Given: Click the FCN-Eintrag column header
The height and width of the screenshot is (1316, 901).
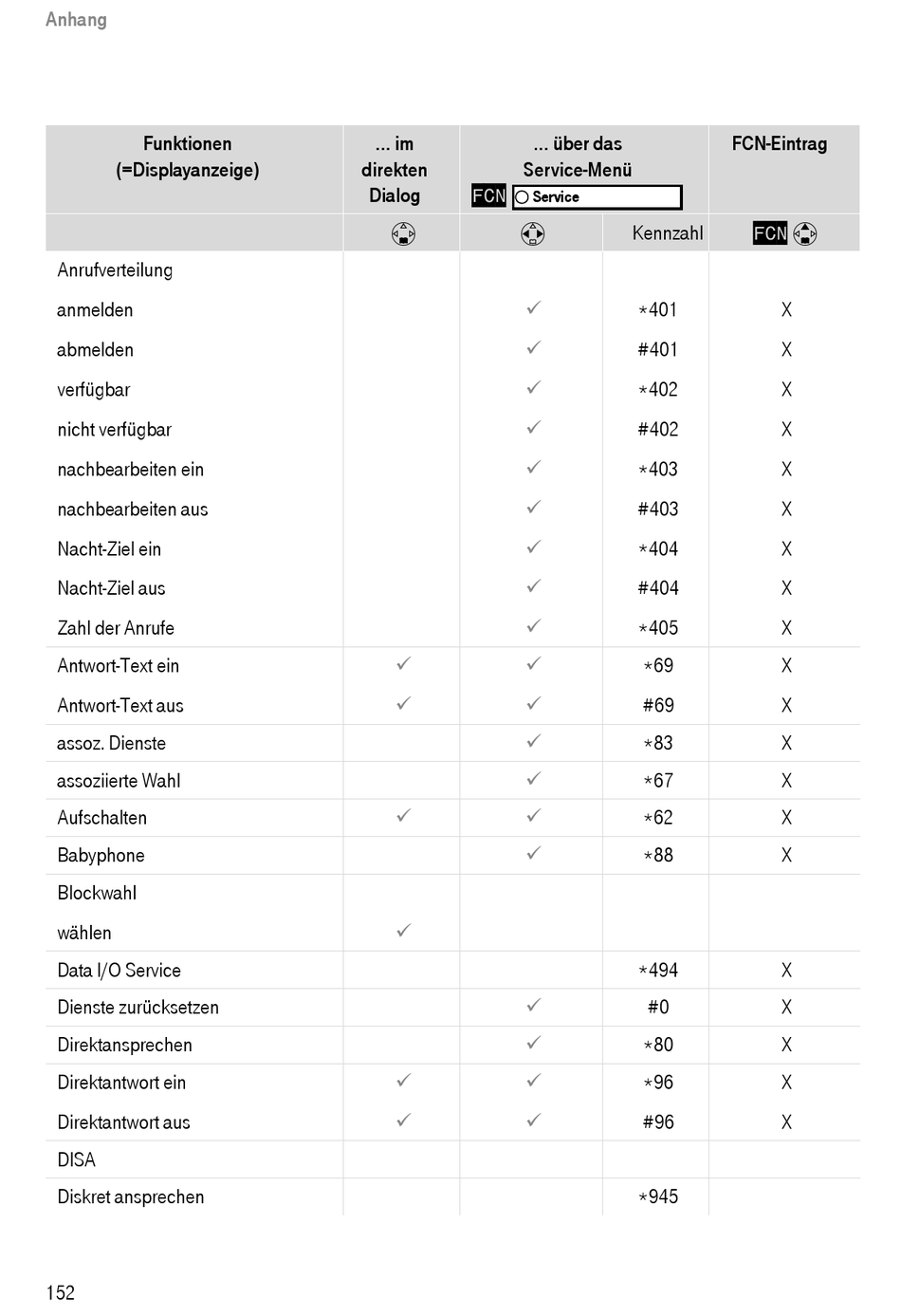Looking at the screenshot, I should pos(780,143).
